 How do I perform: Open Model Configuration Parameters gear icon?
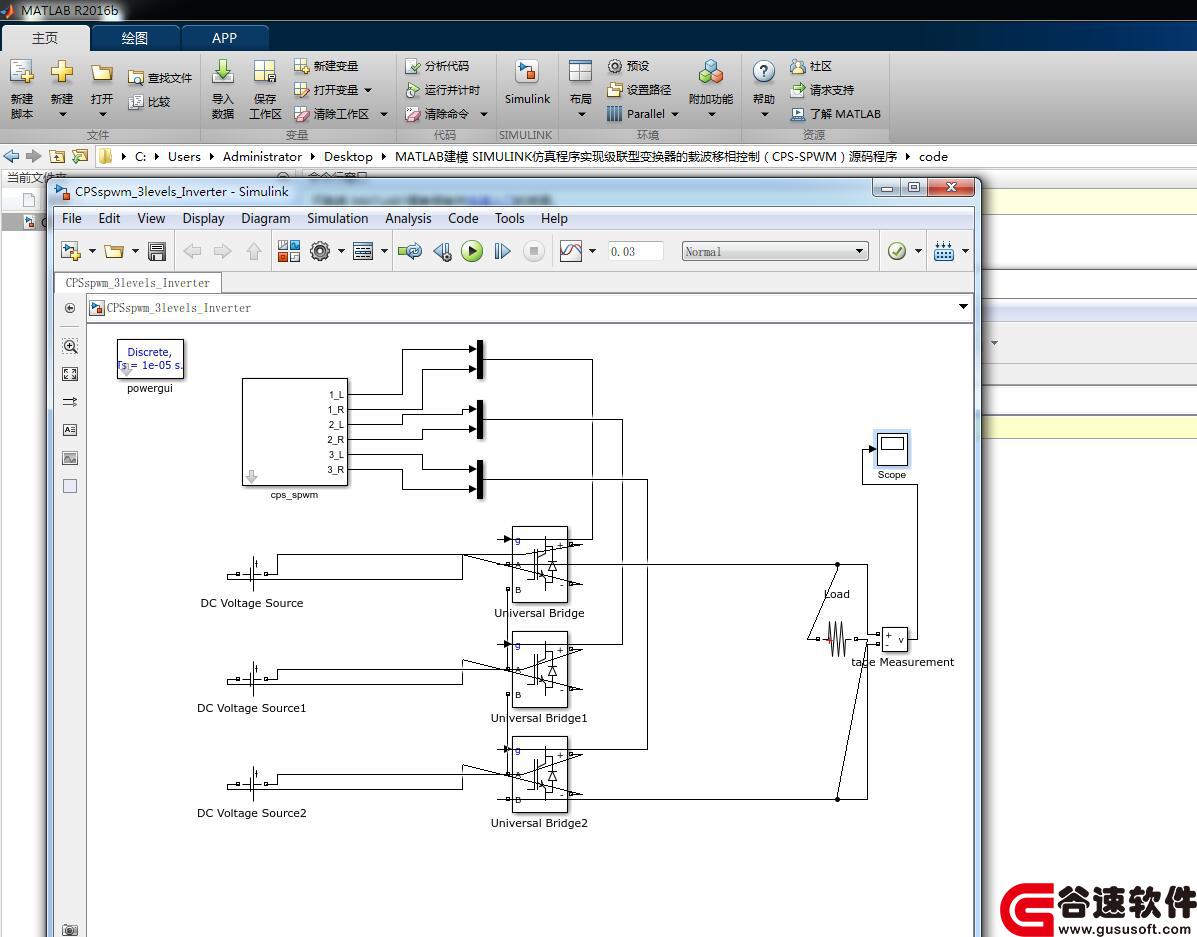[320, 251]
